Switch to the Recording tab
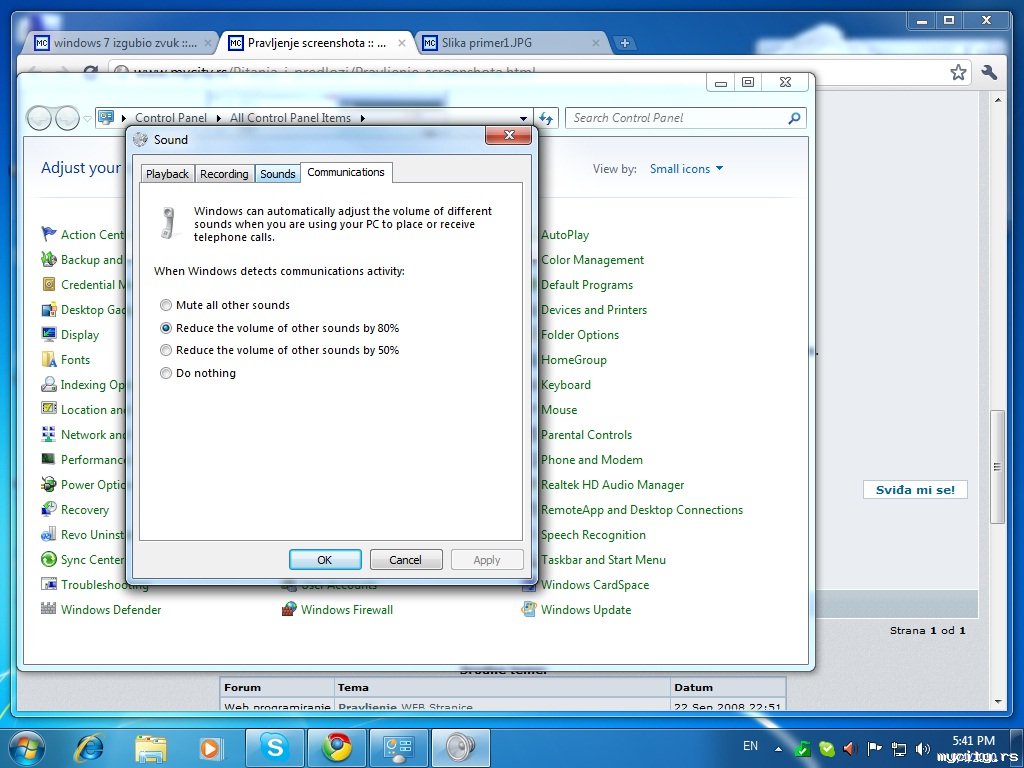Image resolution: width=1024 pixels, height=768 pixels. point(224,174)
